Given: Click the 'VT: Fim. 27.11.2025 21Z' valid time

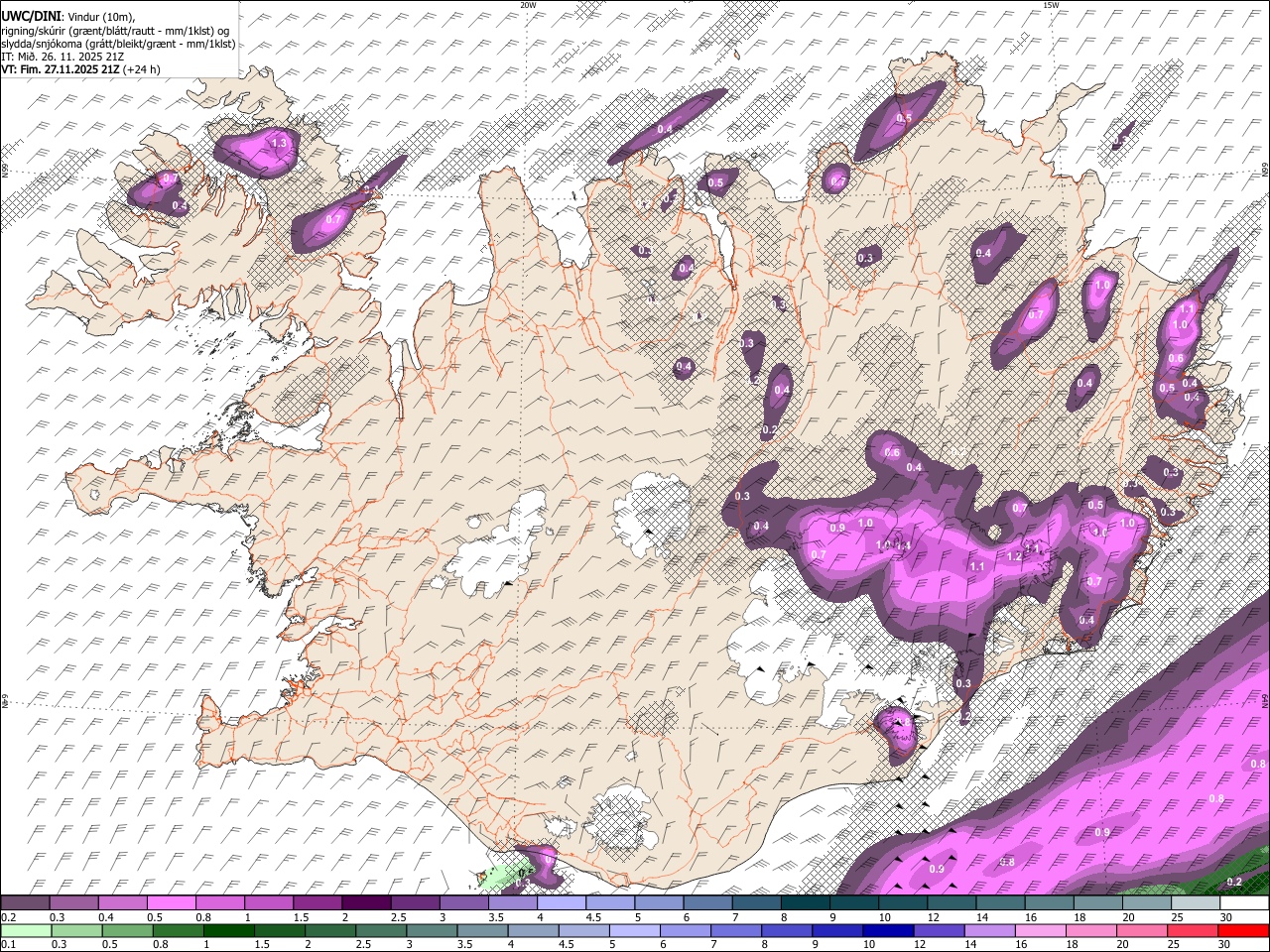Looking at the screenshot, I should (x=60, y=69).
